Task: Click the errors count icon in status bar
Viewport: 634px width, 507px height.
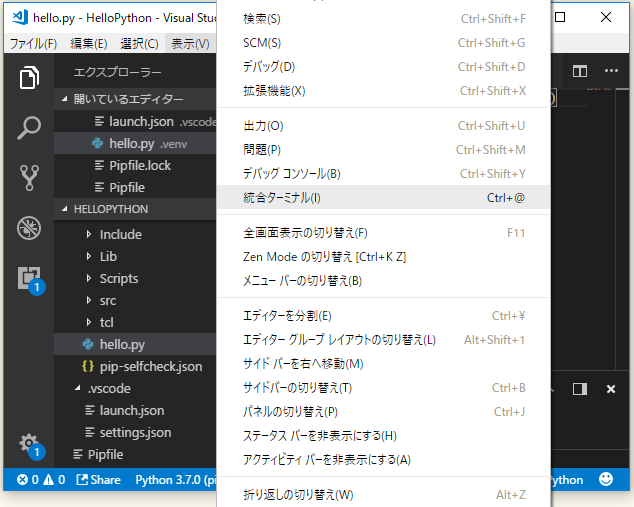Action: pos(23,480)
